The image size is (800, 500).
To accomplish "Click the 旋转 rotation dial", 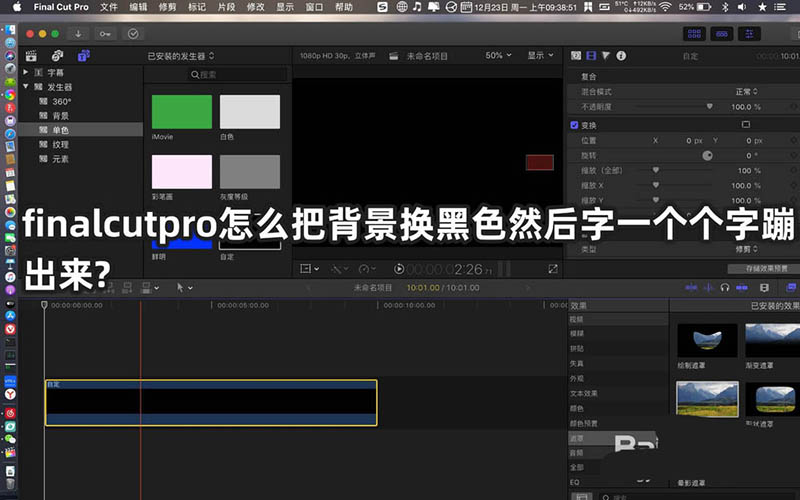I will (707, 155).
